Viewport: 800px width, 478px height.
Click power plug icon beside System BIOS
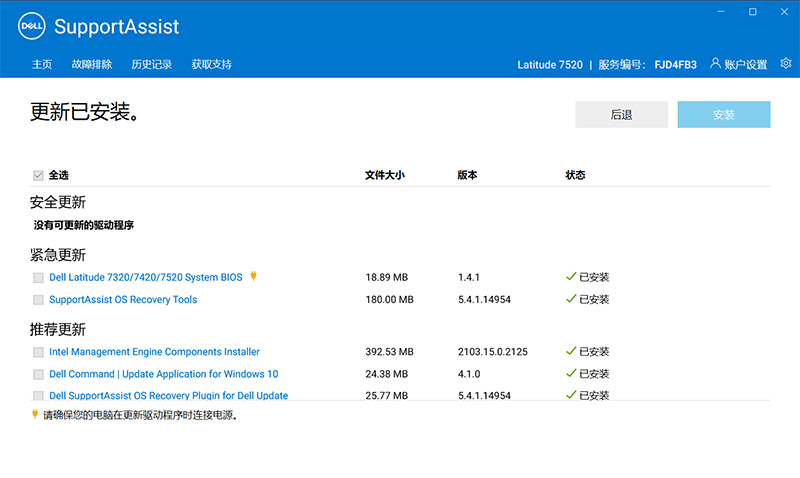253,276
